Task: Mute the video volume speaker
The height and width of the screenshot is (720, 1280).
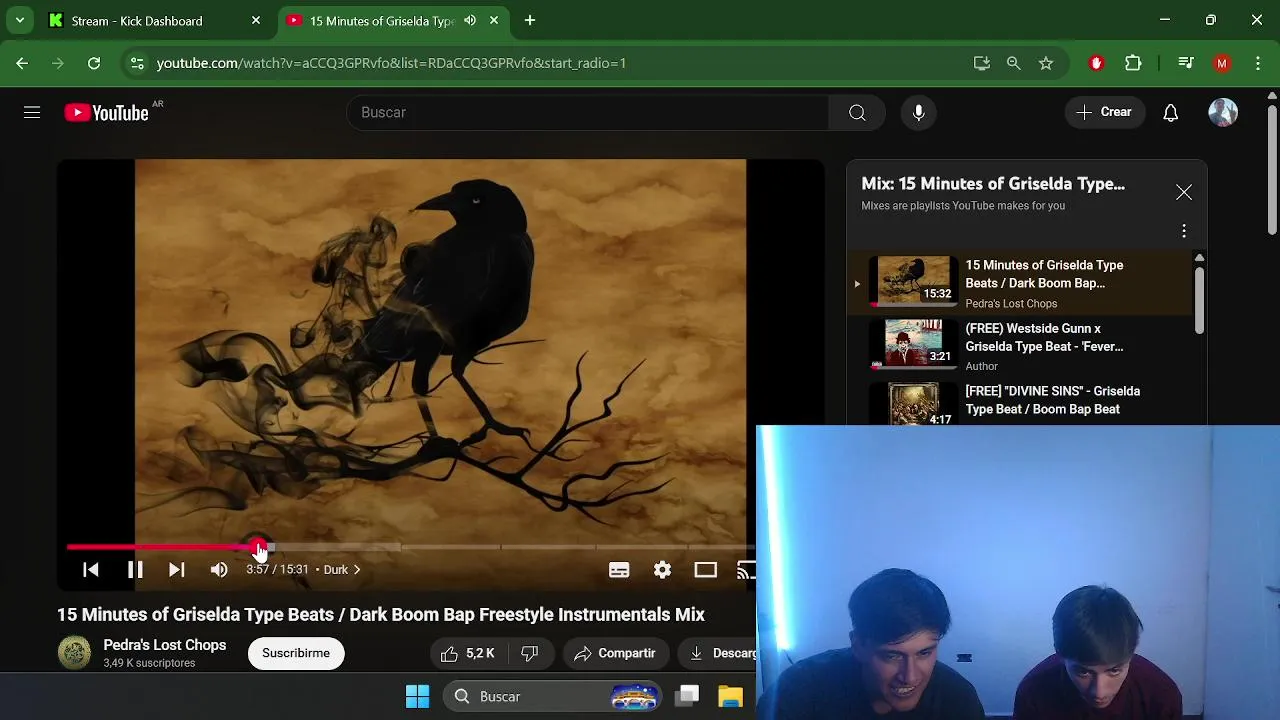Action: coord(219,570)
